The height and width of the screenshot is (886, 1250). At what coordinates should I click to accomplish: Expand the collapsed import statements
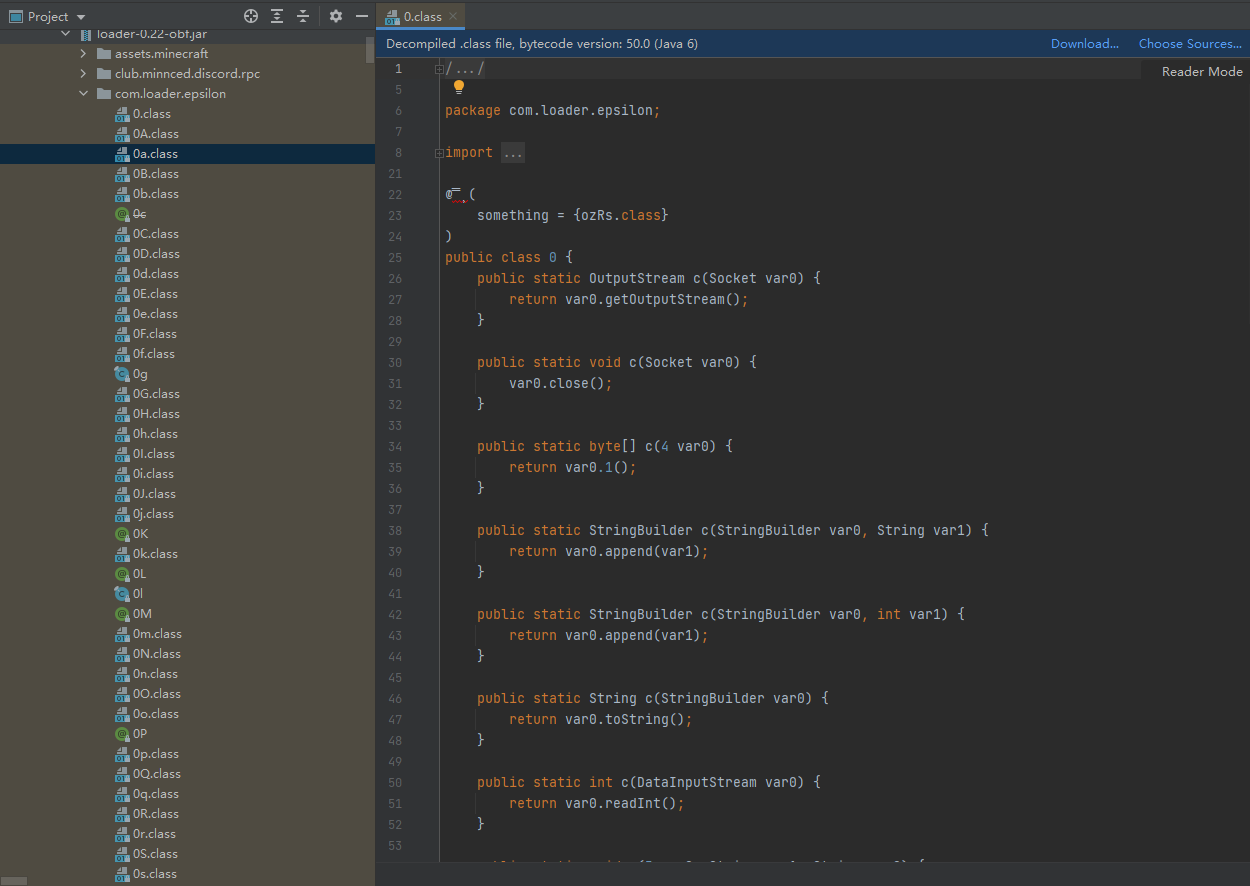pyautogui.click(x=513, y=152)
